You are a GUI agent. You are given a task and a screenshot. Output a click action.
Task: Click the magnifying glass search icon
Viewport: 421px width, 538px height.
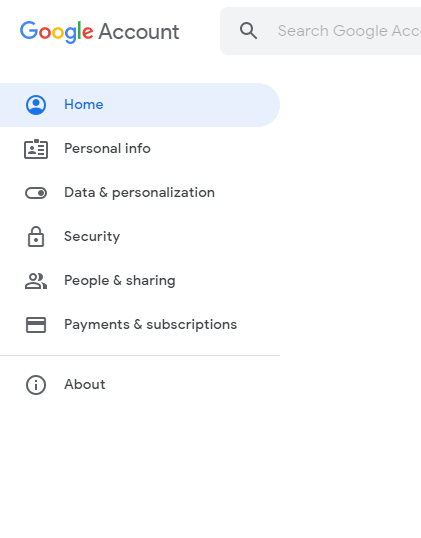click(248, 31)
